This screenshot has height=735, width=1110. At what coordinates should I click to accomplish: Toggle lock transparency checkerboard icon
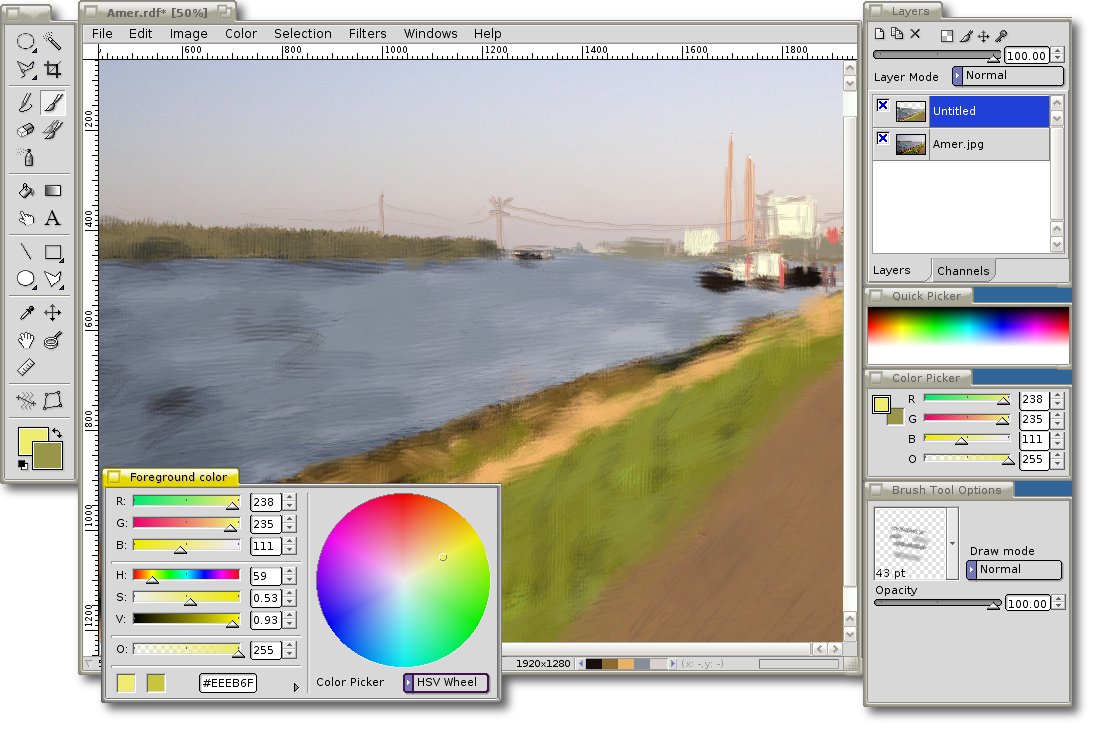pos(946,36)
